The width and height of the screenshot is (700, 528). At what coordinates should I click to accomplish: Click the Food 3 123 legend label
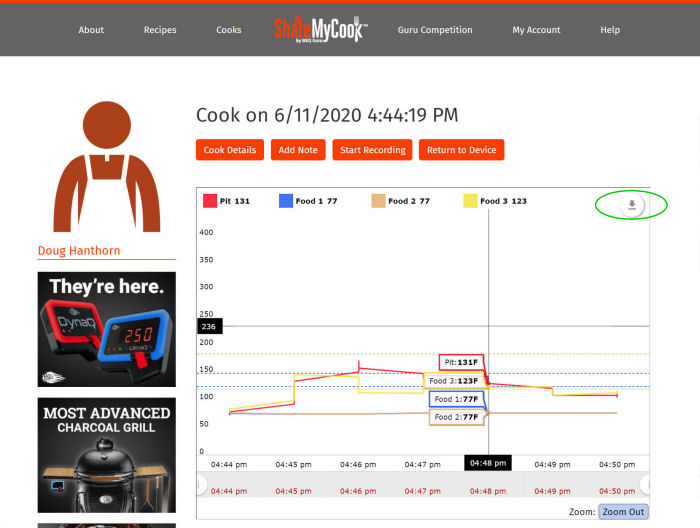pos(504,201)
